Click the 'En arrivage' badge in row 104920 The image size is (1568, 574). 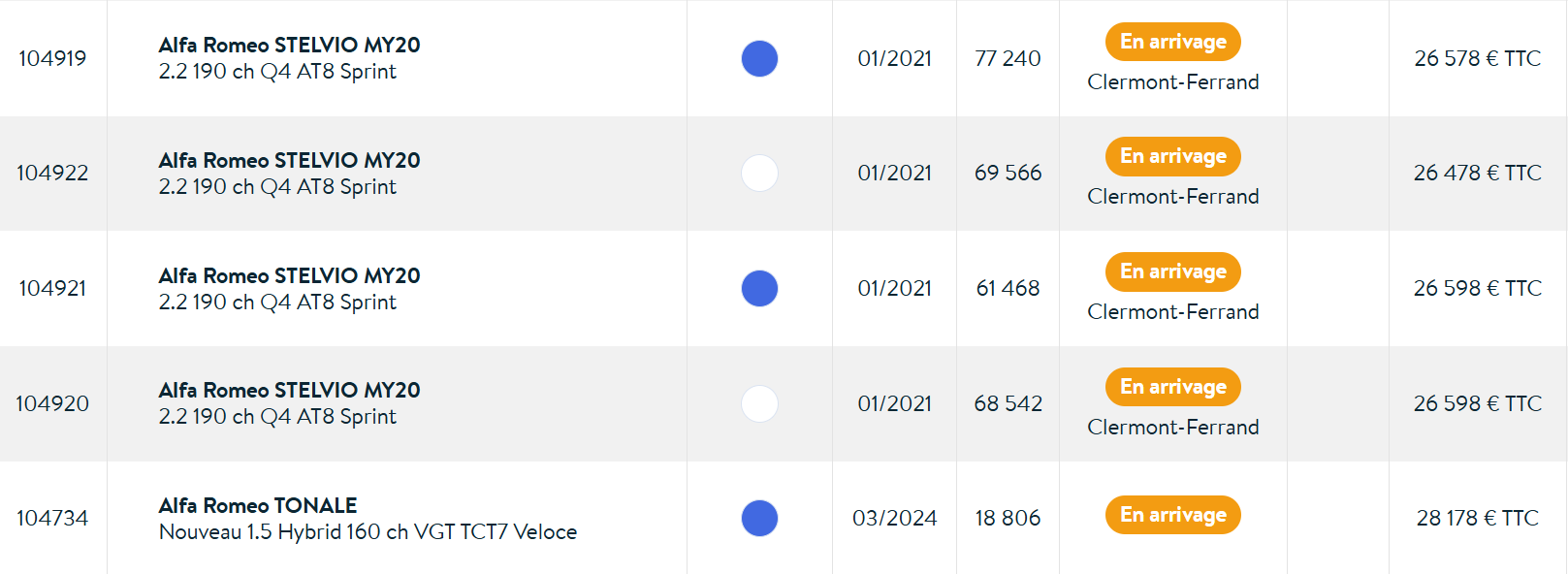point(1172,387)
